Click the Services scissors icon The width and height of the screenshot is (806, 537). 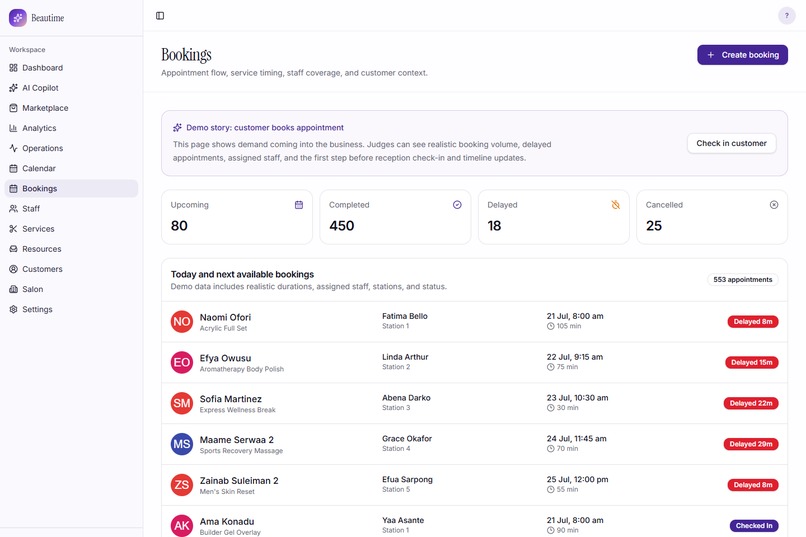[x=13, y=229]
